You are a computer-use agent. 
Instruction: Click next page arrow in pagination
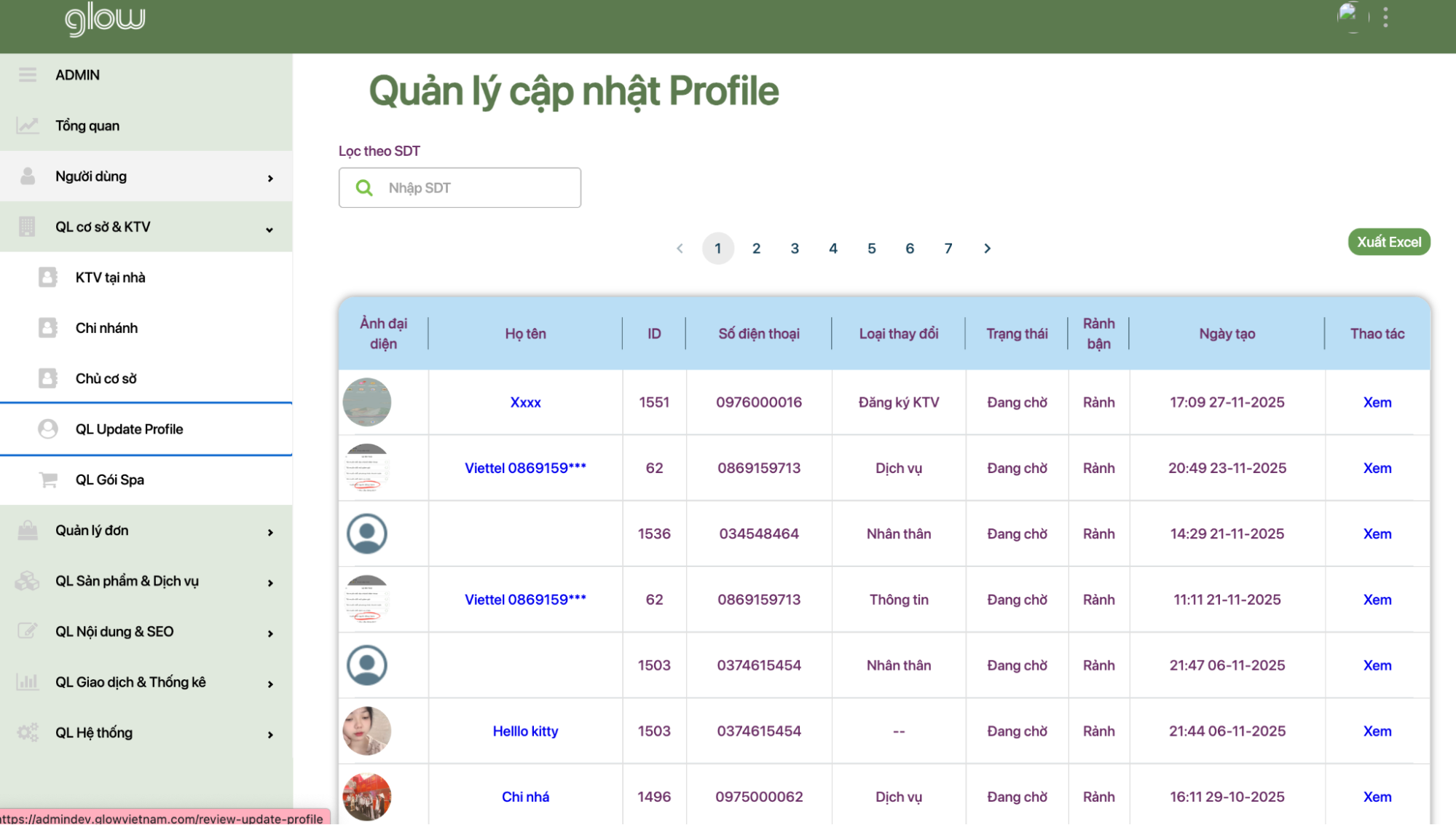pos(987,249)
